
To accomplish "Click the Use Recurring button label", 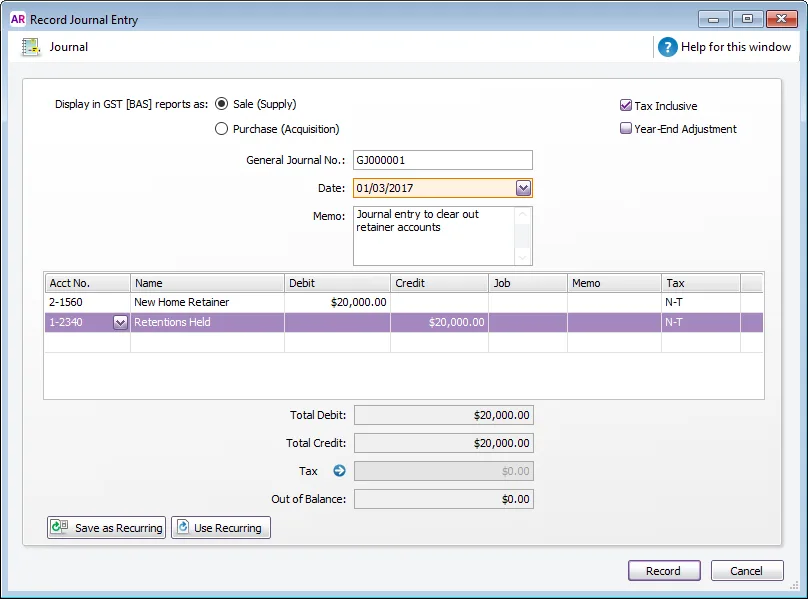I will click(228, 528).
